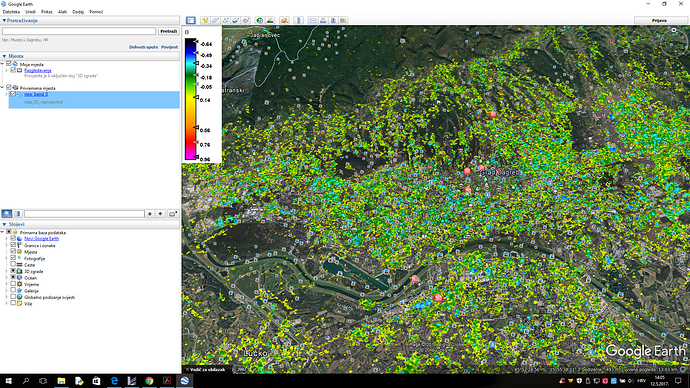
Task: Click the Pretraži search button
Action: click(169, 31)
